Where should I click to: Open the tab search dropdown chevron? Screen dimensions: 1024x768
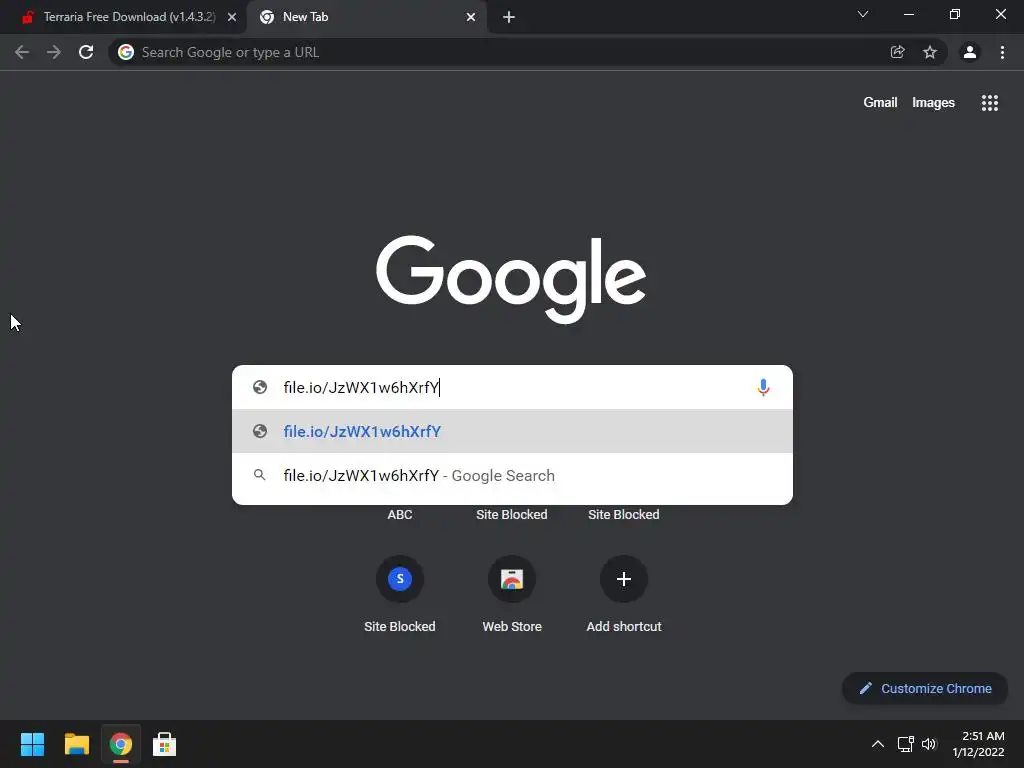(863, 14)
